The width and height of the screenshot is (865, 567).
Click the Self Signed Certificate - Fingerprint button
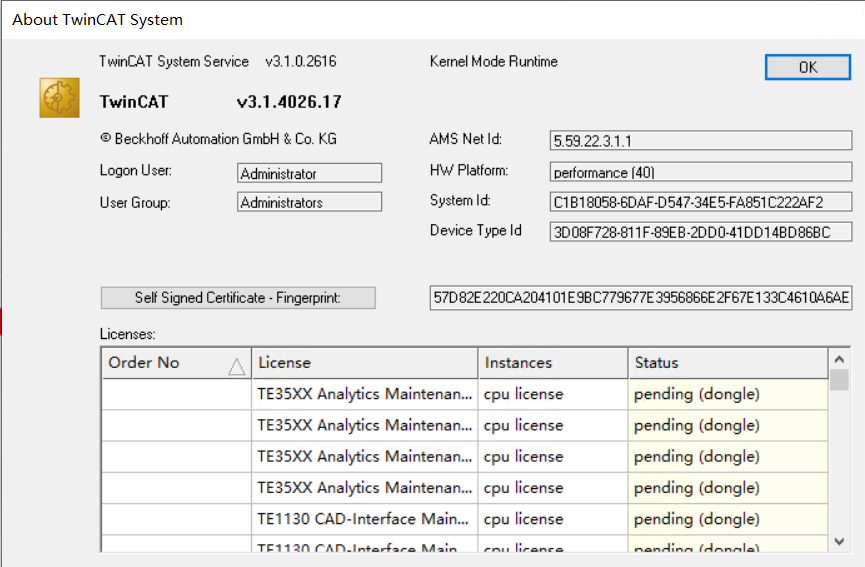[x=238, y=298]
